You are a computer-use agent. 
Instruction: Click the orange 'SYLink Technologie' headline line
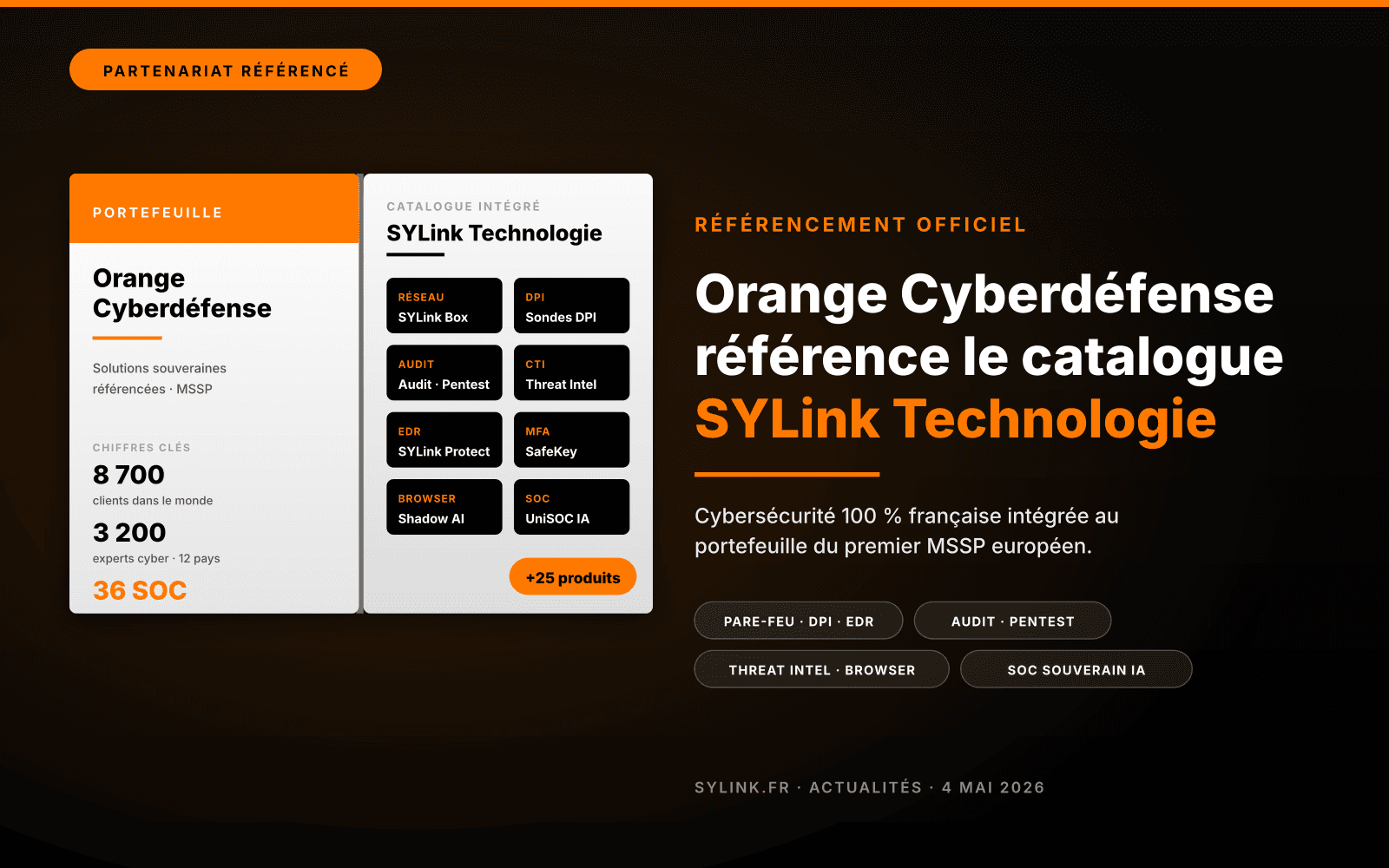(x=956, y=419)
